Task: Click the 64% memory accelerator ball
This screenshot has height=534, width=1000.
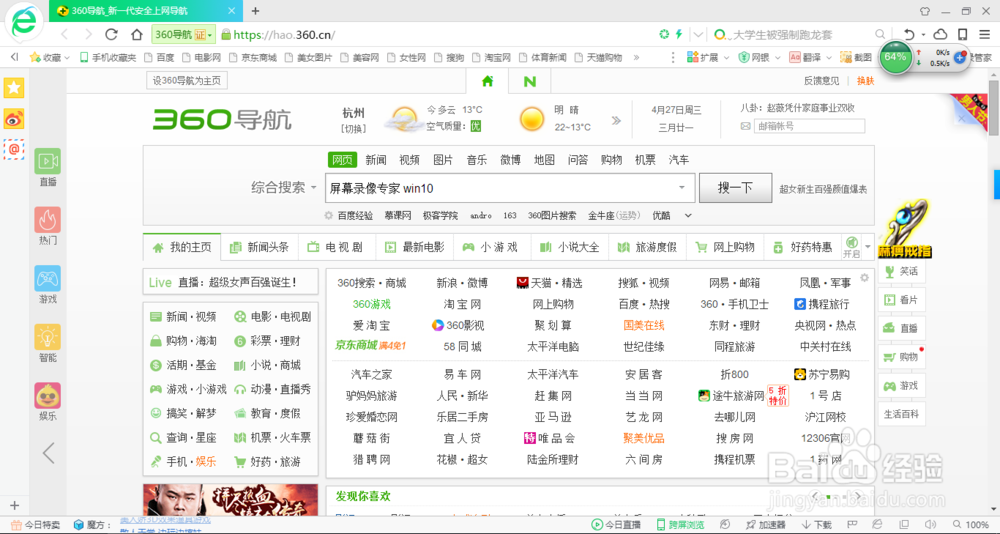Action: coord(895,57)
